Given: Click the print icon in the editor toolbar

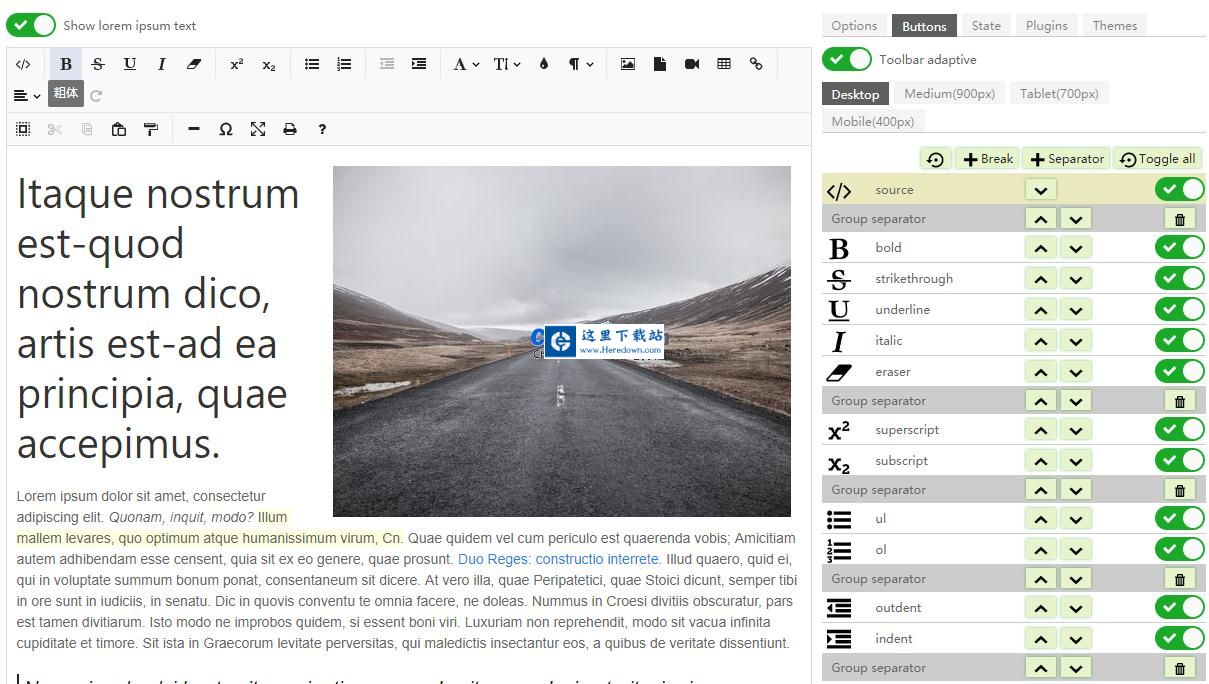Looking at the screenshot, I should pos(290,129).
